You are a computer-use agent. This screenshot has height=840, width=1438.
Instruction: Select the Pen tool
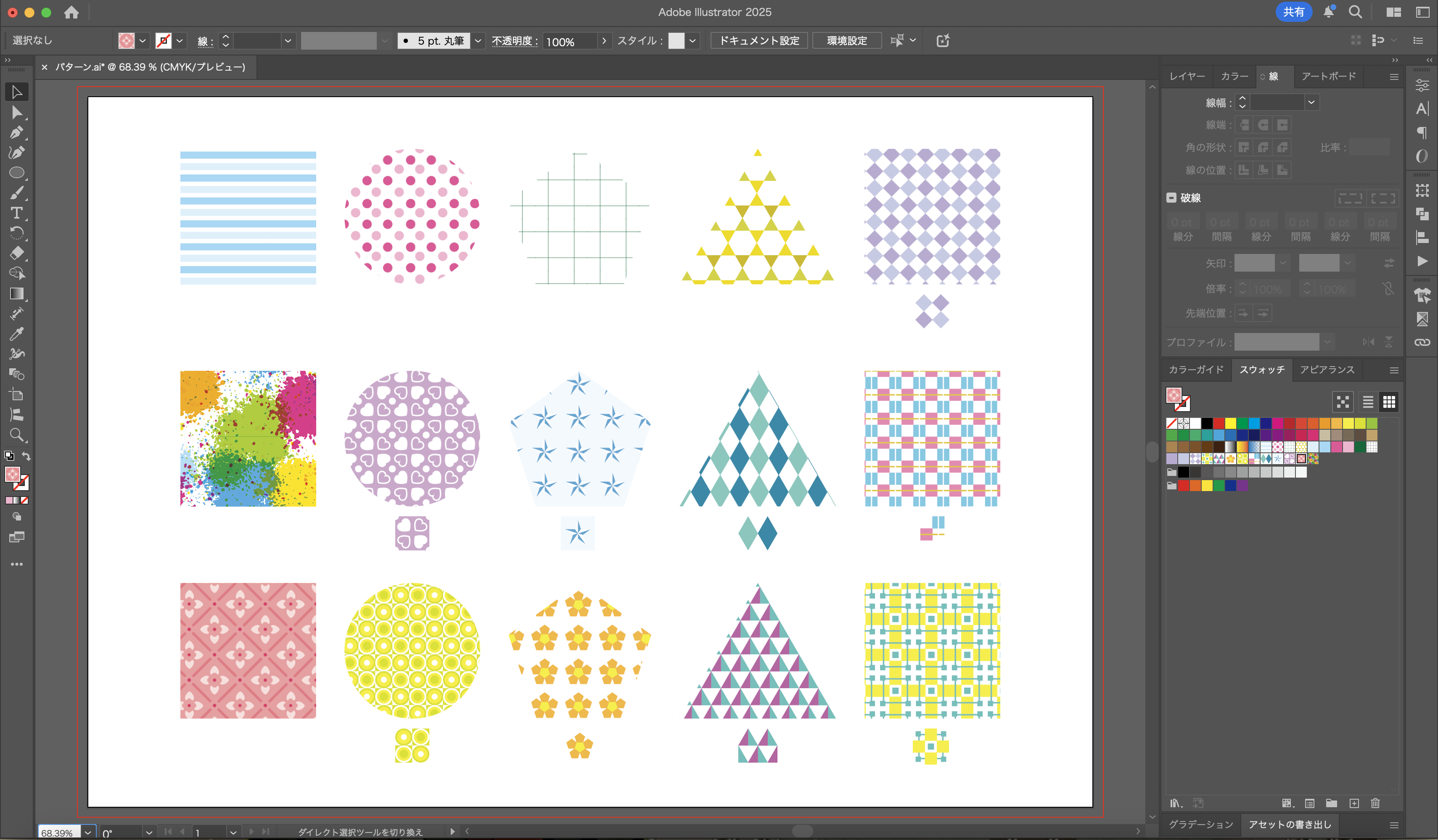coord(16,132)
